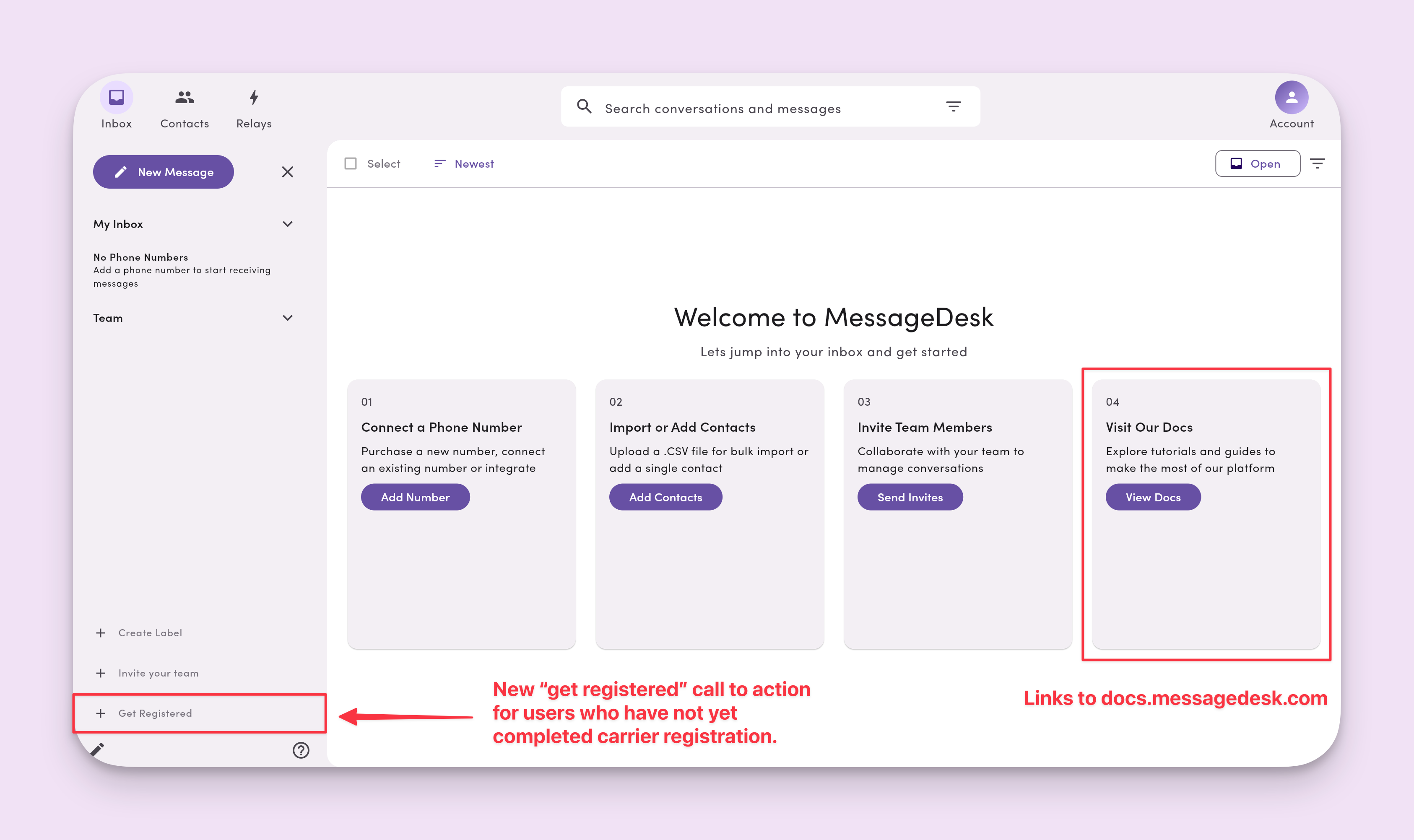The width and height of the screenshot is (1414, 840).
Task: Click the New Message button
Action: click(163, 172)
